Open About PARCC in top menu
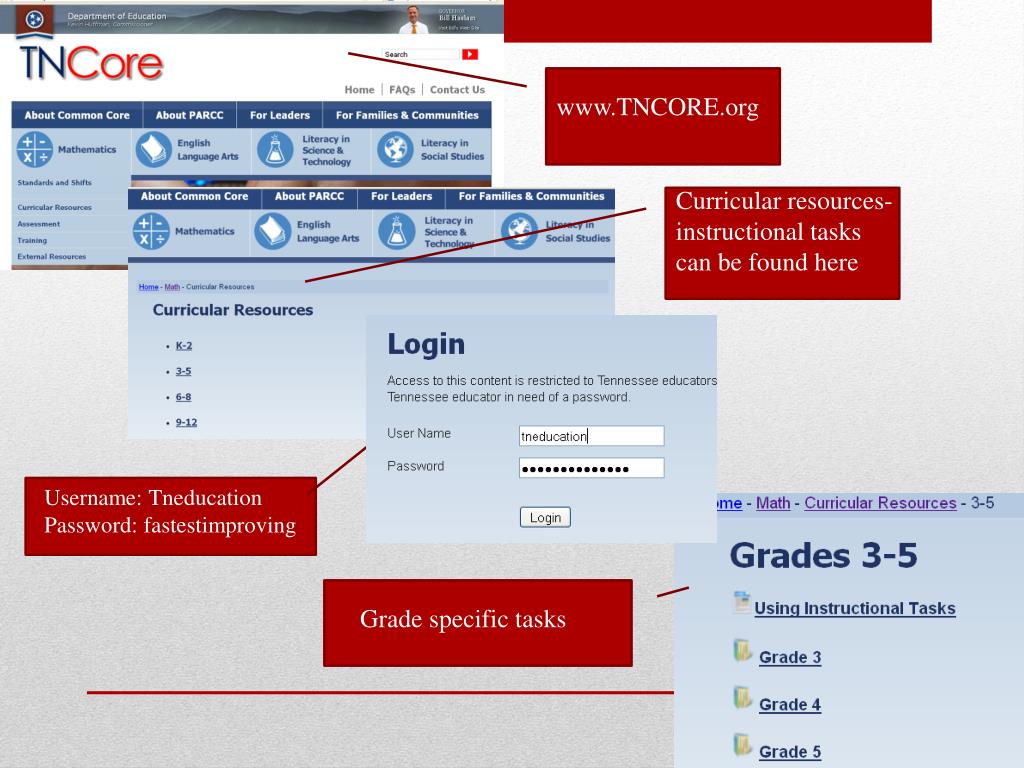 coord(189,115)
